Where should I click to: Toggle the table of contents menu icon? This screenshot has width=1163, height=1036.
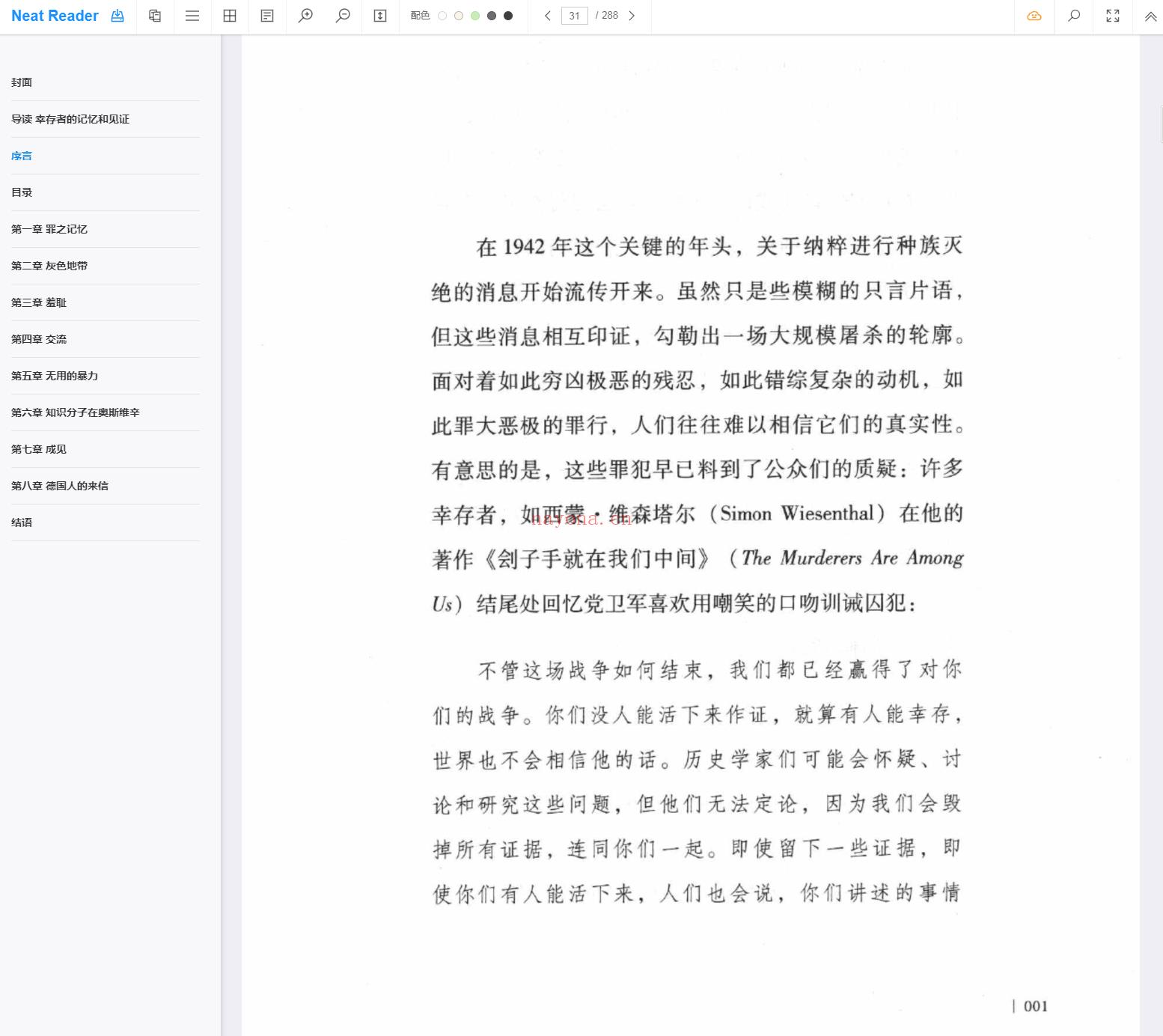coord(192,16)
